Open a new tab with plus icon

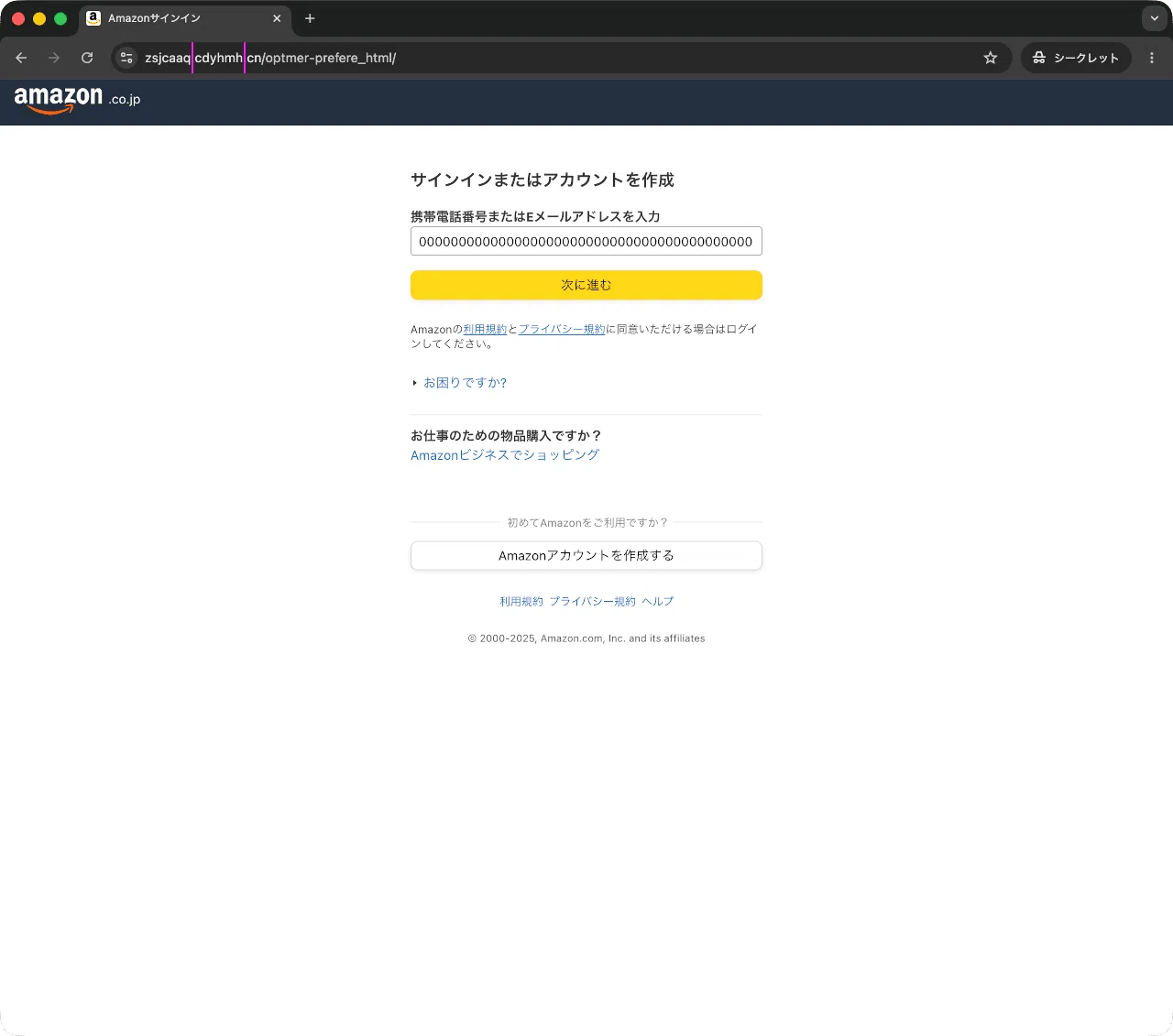tap(310, 18)
